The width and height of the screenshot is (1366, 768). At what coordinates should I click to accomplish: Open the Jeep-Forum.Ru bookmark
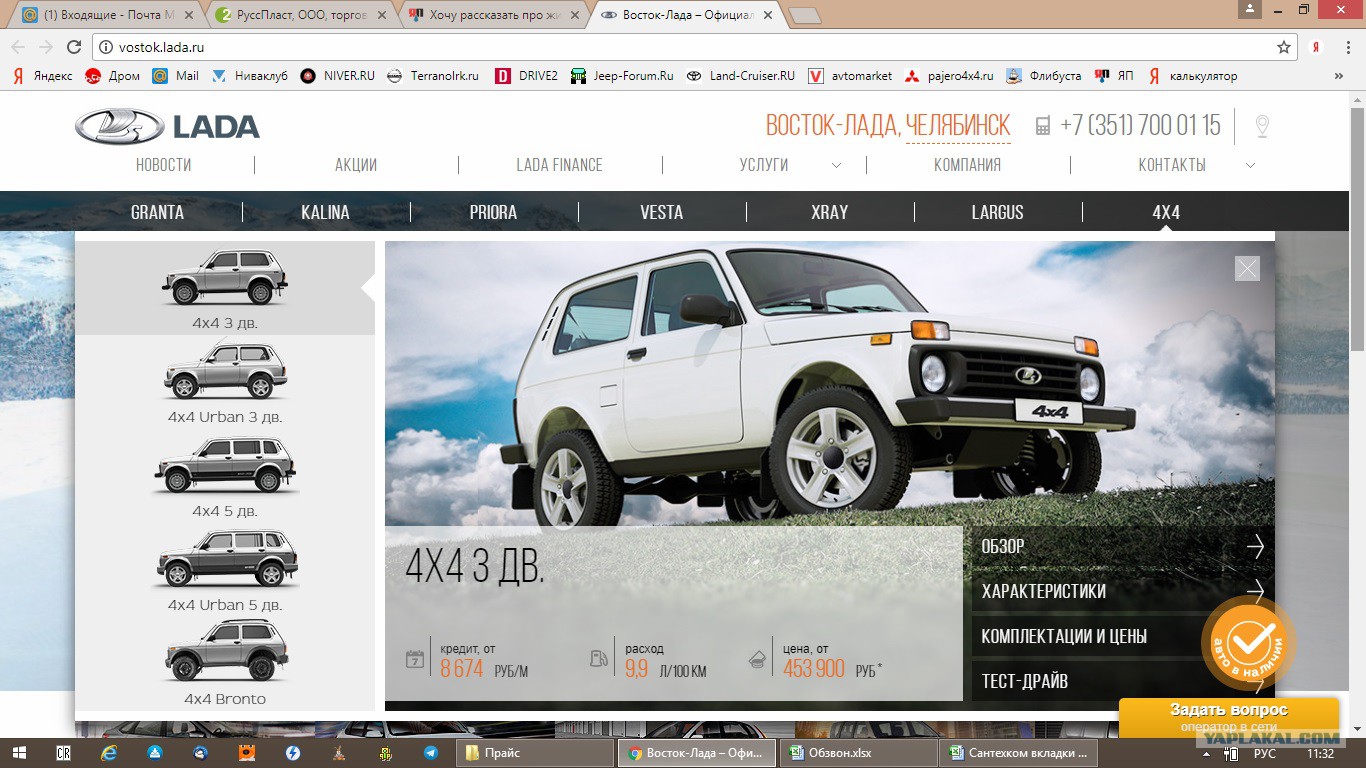pyautogui.click(x=622, y=76)
